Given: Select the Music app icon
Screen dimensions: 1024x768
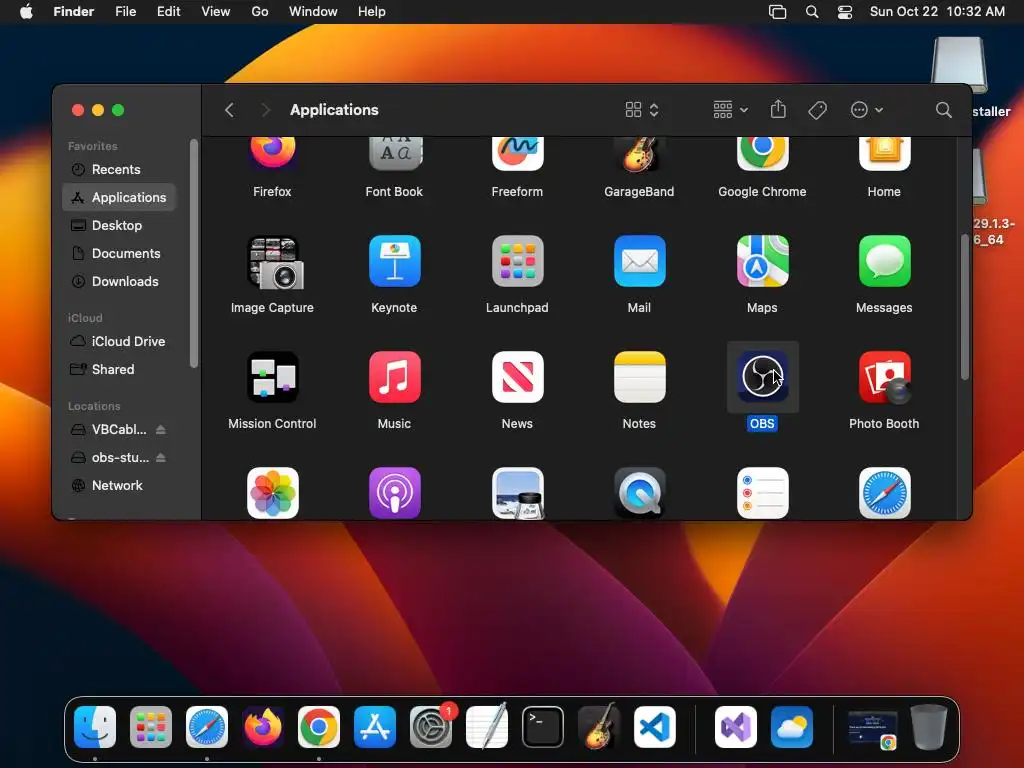Looking at the screenshot, I should pyautogui.click(x=394, y=377).
